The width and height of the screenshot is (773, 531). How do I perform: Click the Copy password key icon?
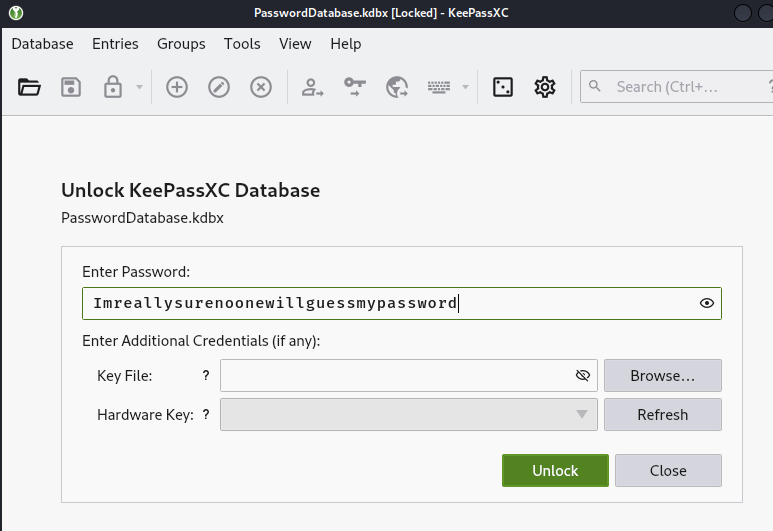[x=354, y=87]
